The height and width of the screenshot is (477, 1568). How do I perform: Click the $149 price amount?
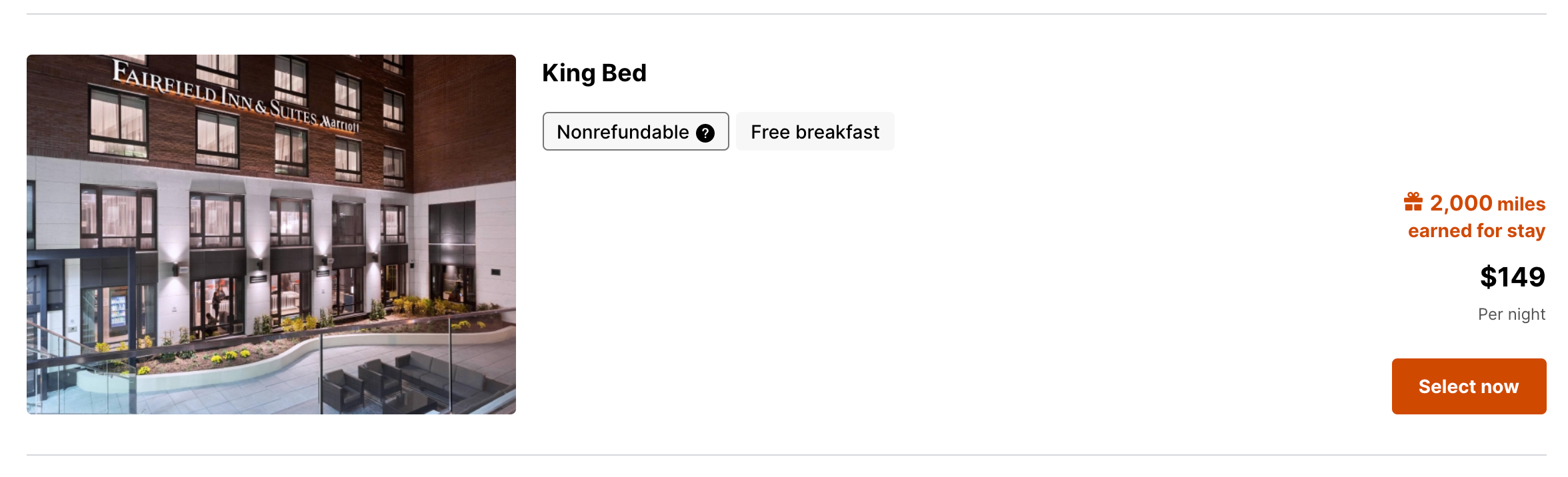[x=1512, y=277]
